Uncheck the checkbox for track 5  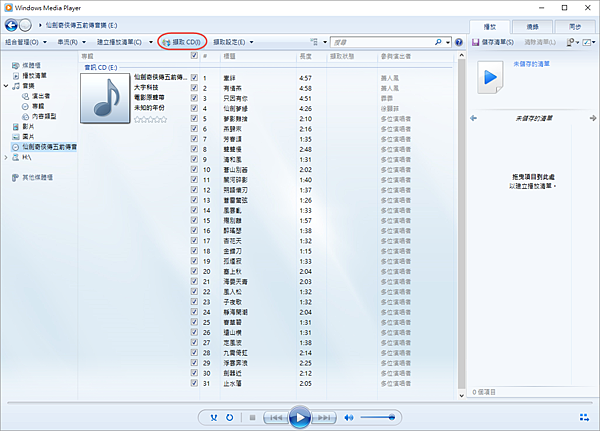point(194,119)
